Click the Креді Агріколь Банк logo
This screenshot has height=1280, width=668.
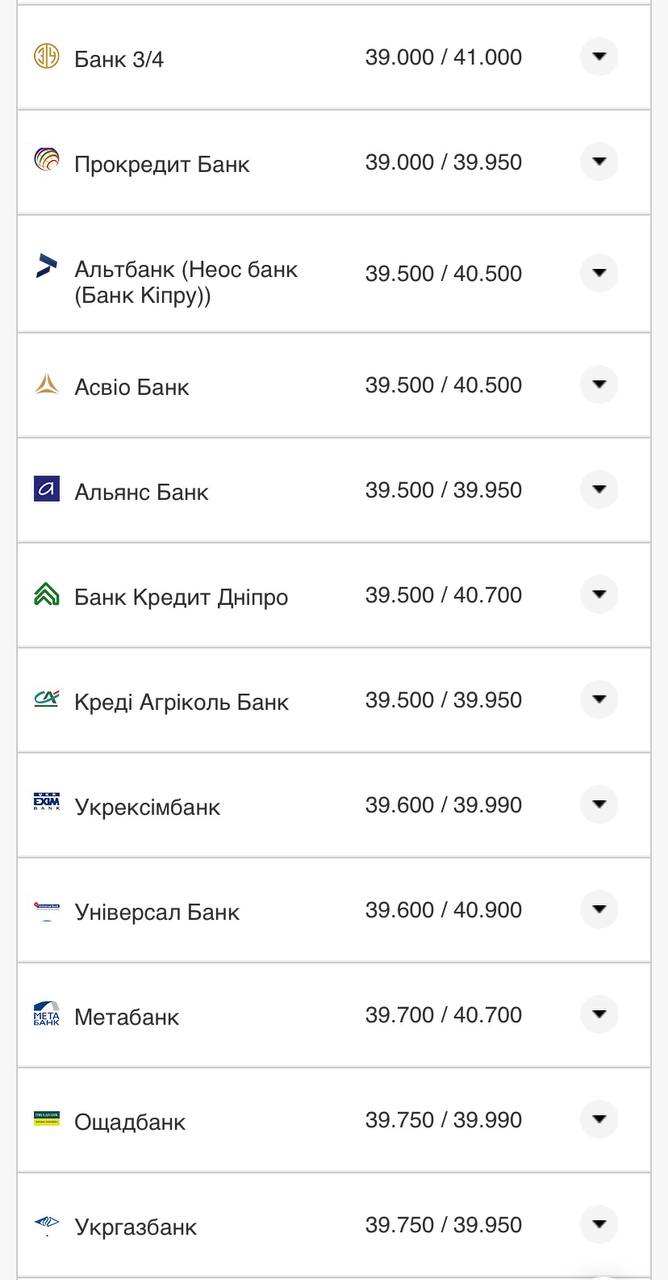(x=47, y=699)
